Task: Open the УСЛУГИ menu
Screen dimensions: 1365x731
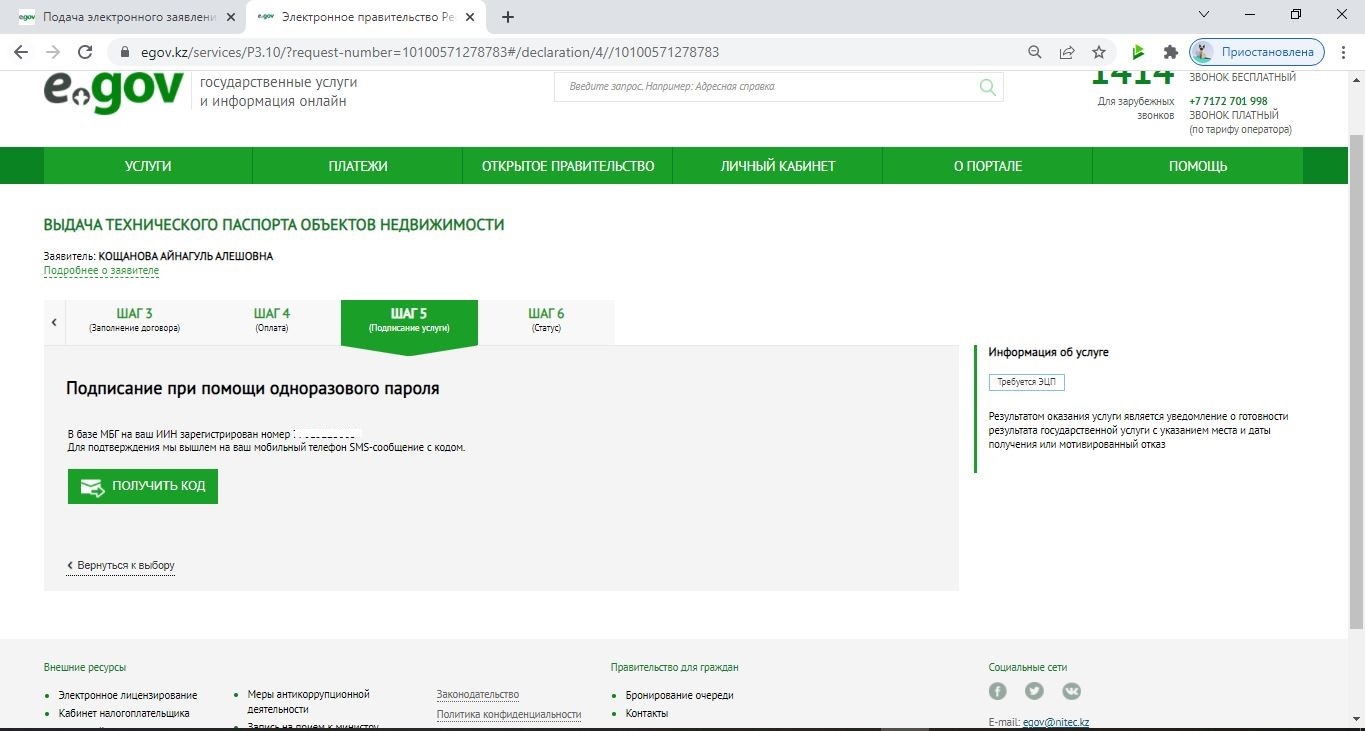Action: (x=148, y=166)
